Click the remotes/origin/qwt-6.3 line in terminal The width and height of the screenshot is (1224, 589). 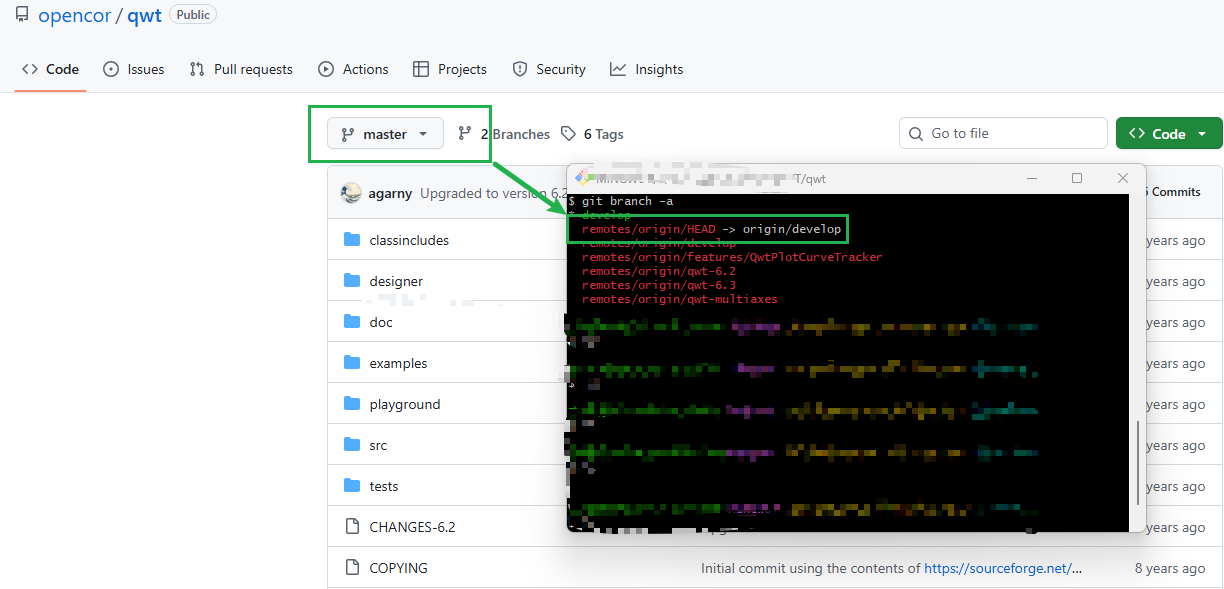point(659,285)
